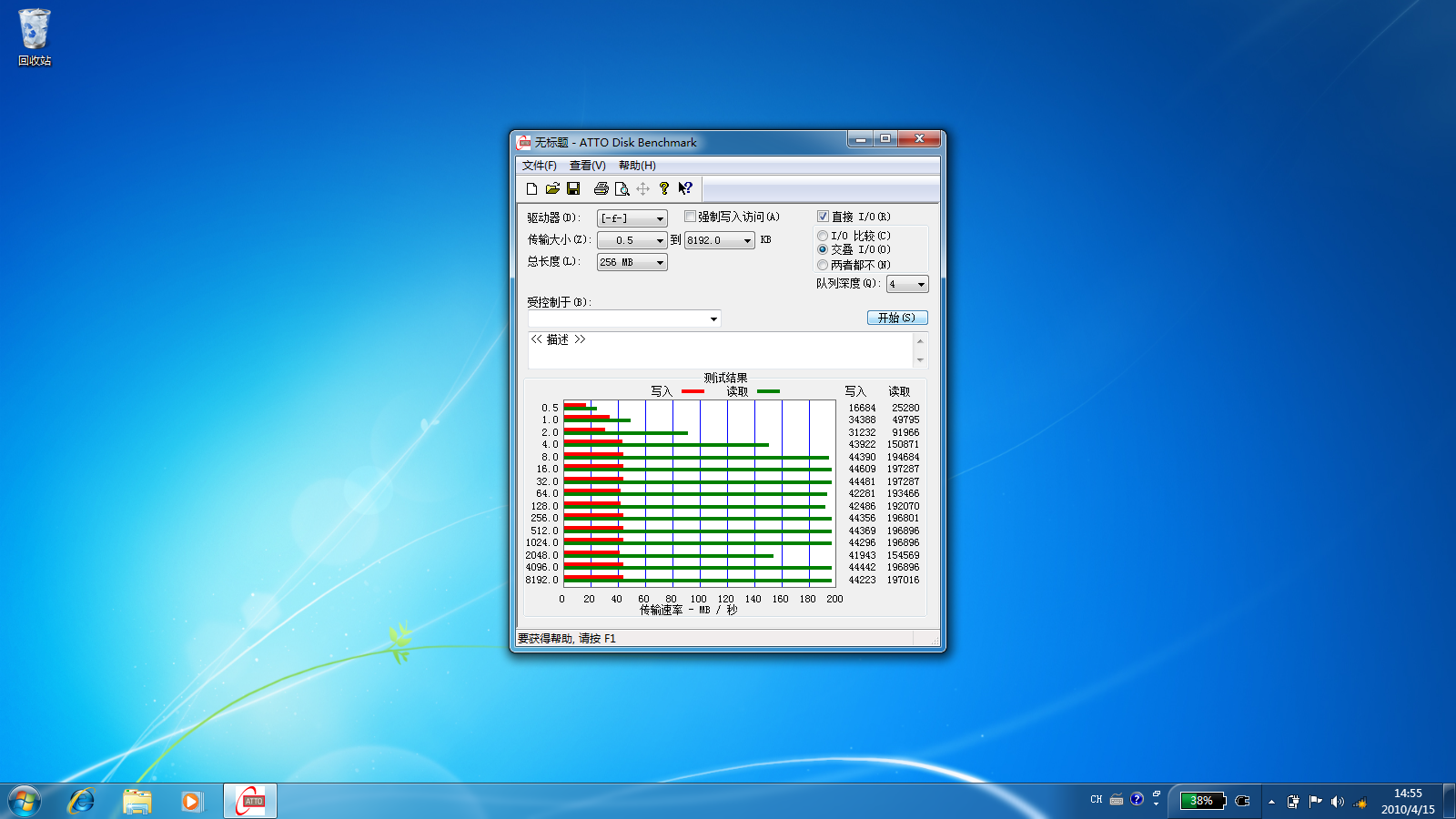Viewport: 1456px width, 819px height.
Task: Select the 交叠 I/O(O) radio button
Action: coord(823,249)
